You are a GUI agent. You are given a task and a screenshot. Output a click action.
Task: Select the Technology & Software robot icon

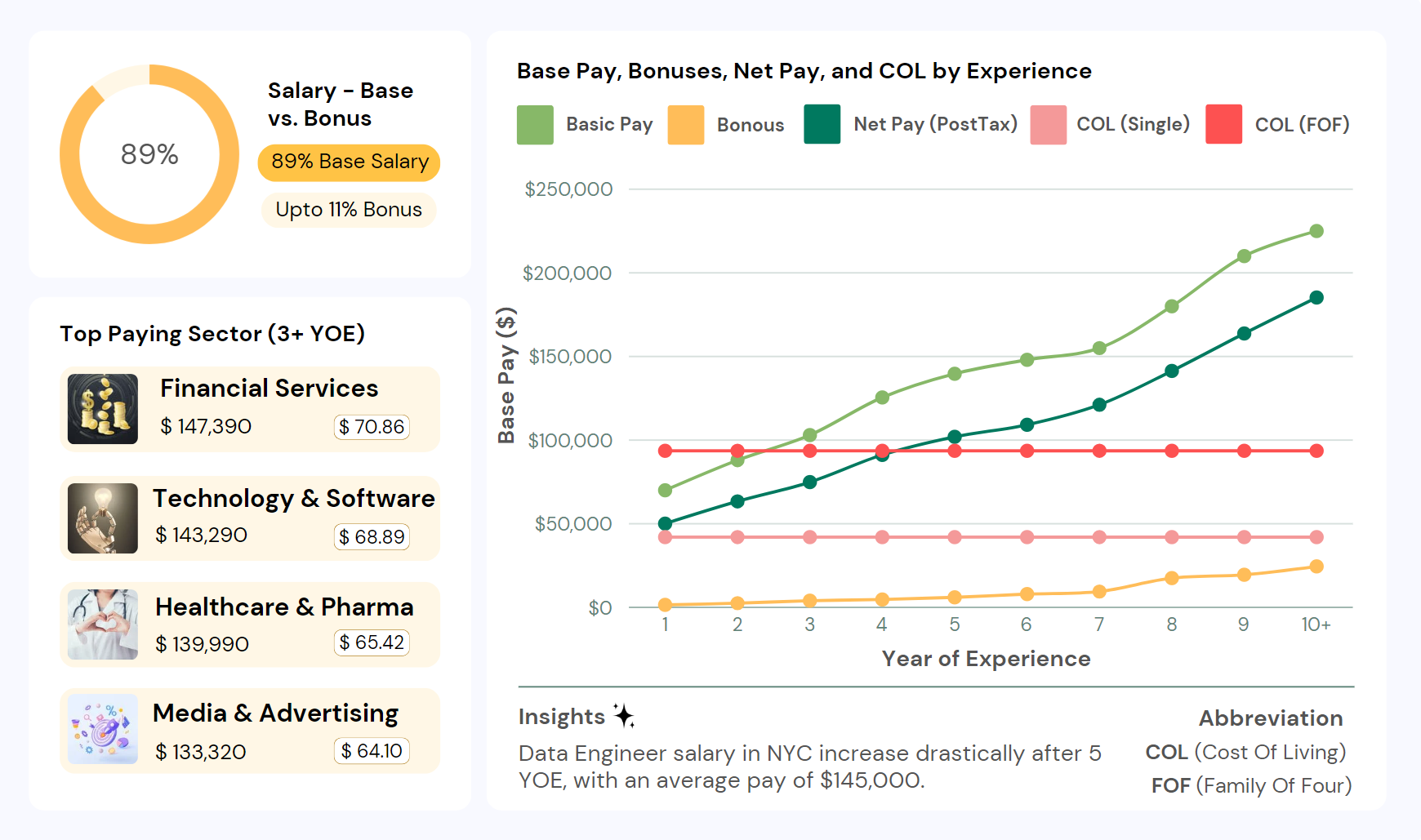102,518
